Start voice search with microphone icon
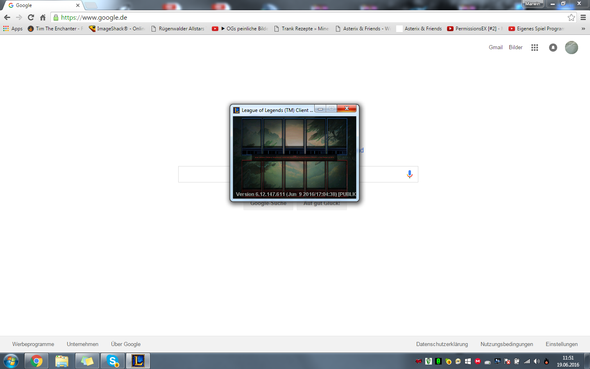This screenshot has height=369, width=590. 409,174
